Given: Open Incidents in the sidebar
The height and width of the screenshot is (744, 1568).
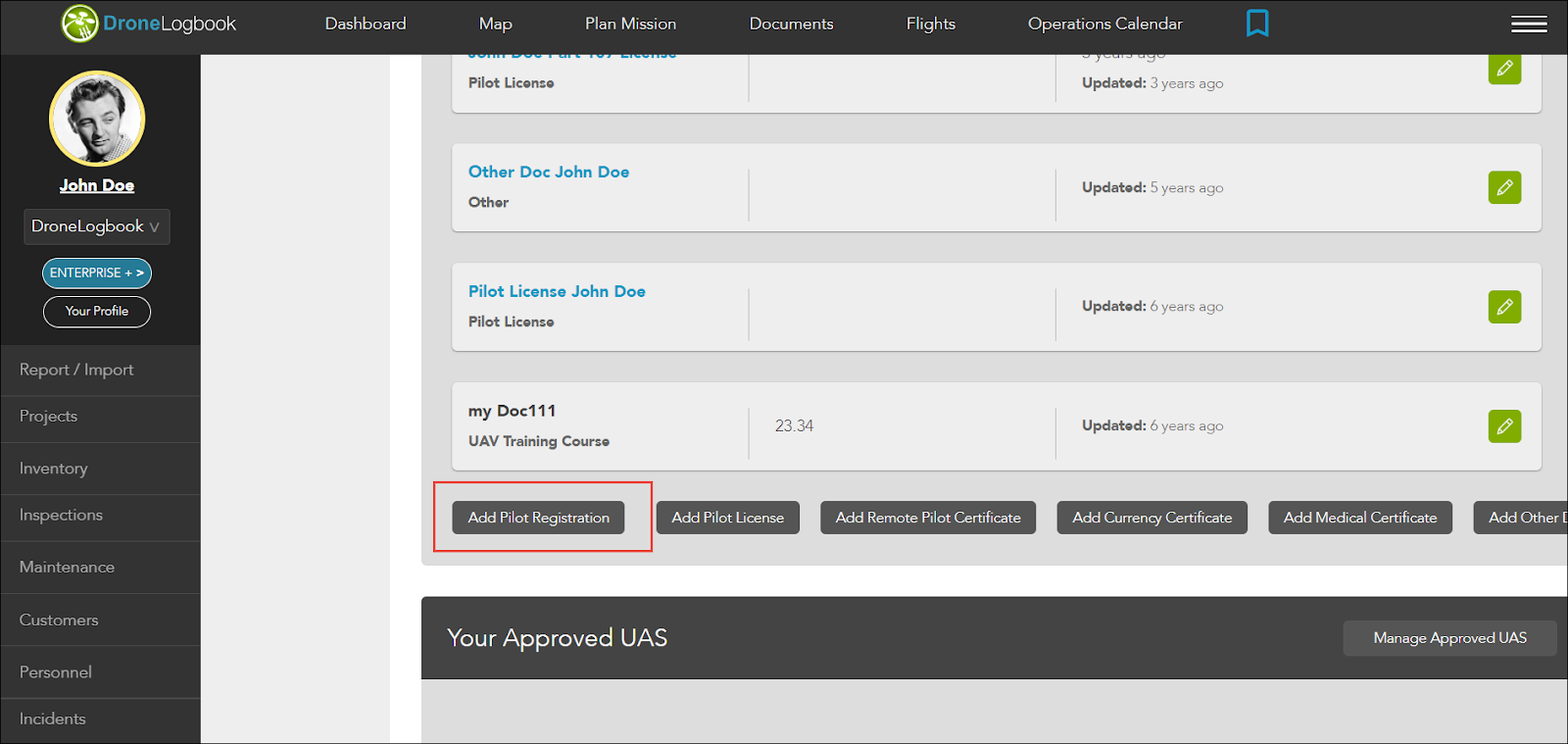Looking at the screenshot, I should click(100, 719).
